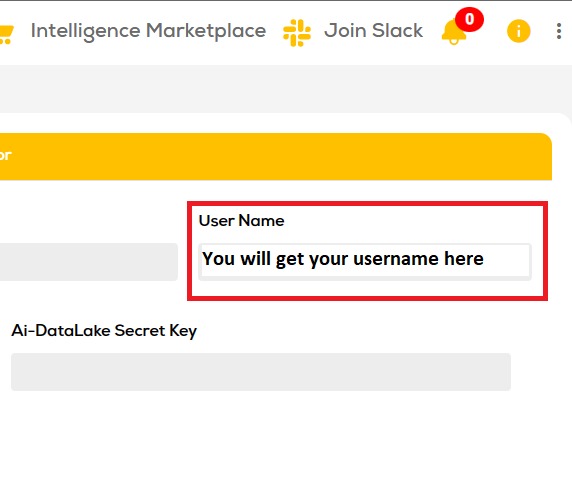The height and width of the screenshot is (500, 572).
Task: Click the User Name label
Action: [241, 221]
